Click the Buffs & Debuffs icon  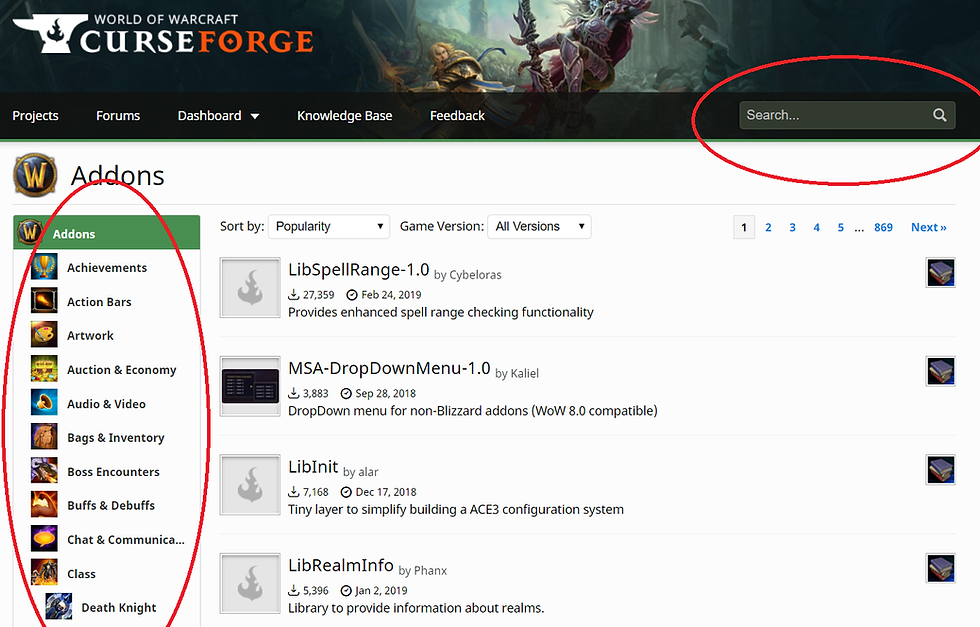(x=44, y=504)
